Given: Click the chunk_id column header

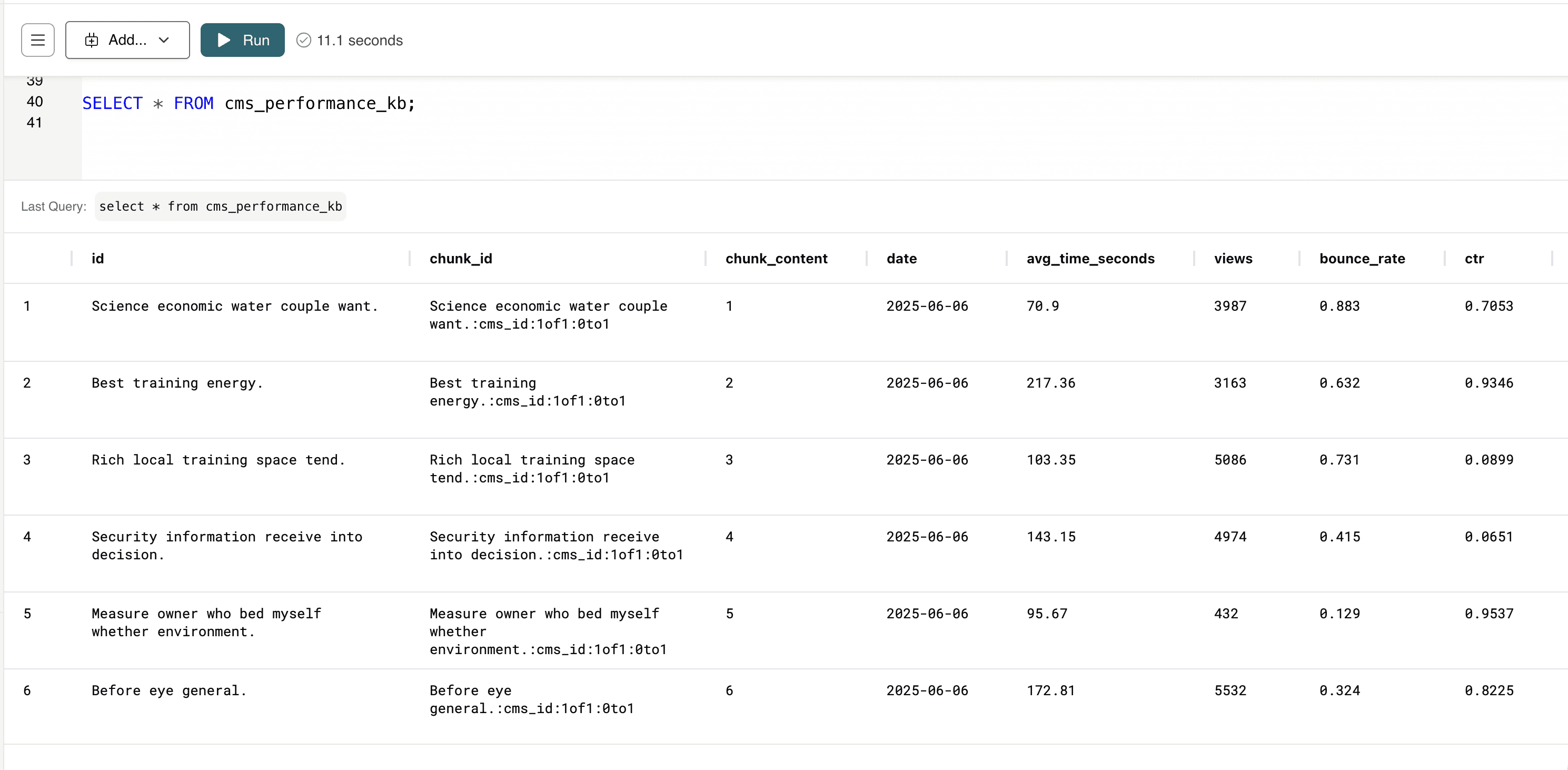Looking at the screenshot, I should (460, 259).
